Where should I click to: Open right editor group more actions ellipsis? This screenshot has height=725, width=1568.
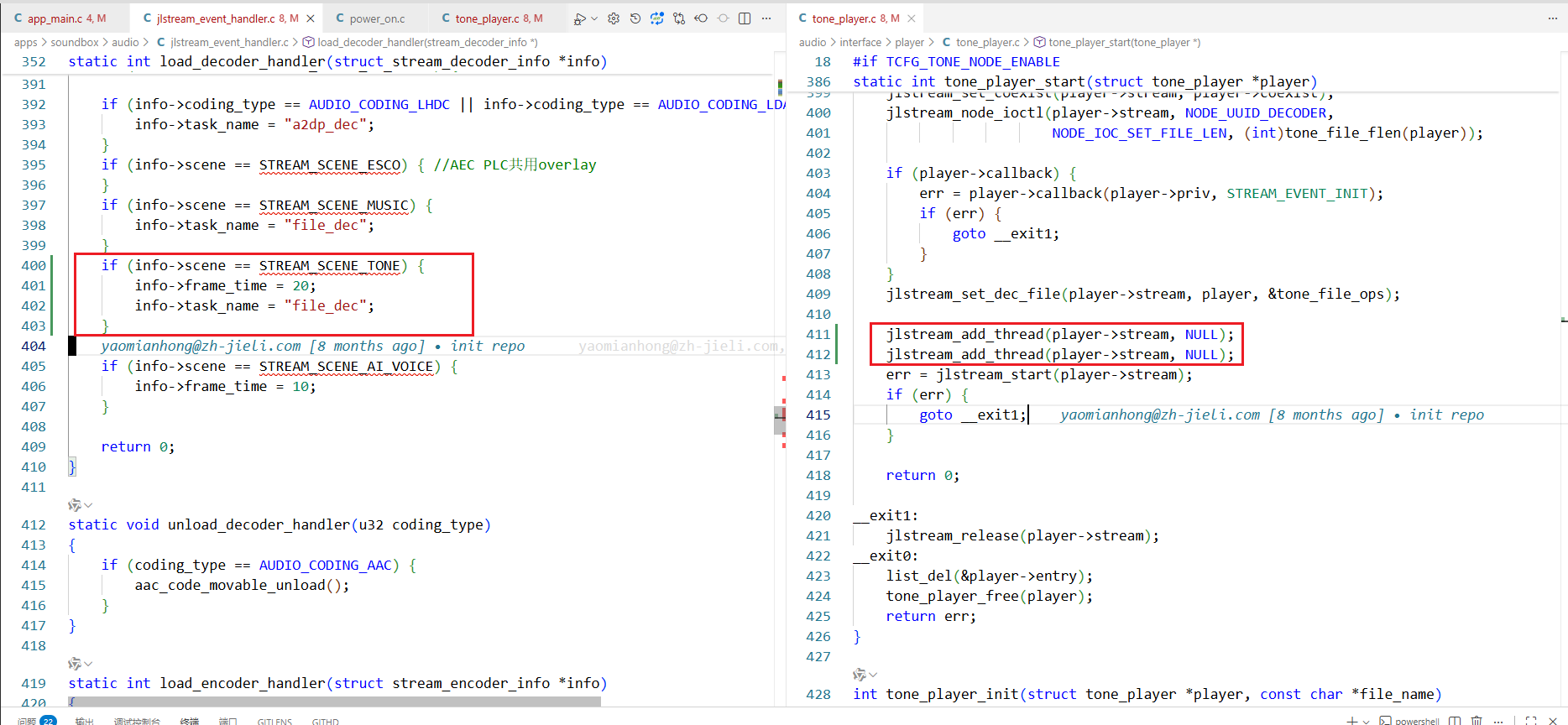(1553, 18)
